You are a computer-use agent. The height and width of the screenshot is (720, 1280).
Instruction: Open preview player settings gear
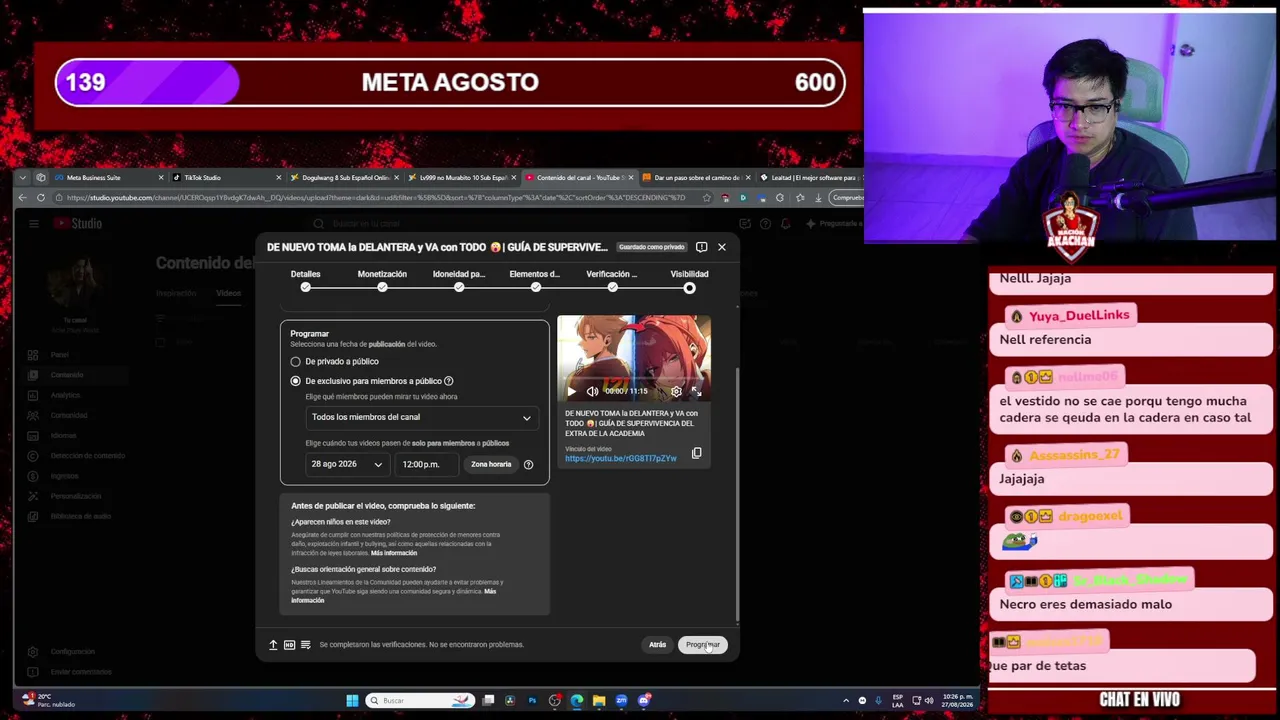676,391
